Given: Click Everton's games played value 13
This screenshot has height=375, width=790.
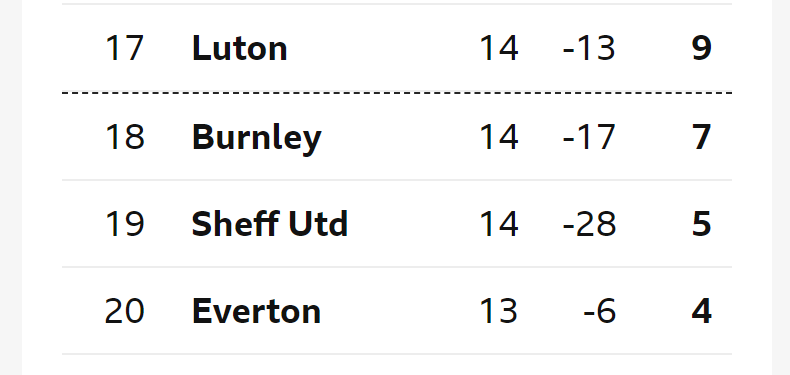Looking at the screenshot, I should coord(499,311).
